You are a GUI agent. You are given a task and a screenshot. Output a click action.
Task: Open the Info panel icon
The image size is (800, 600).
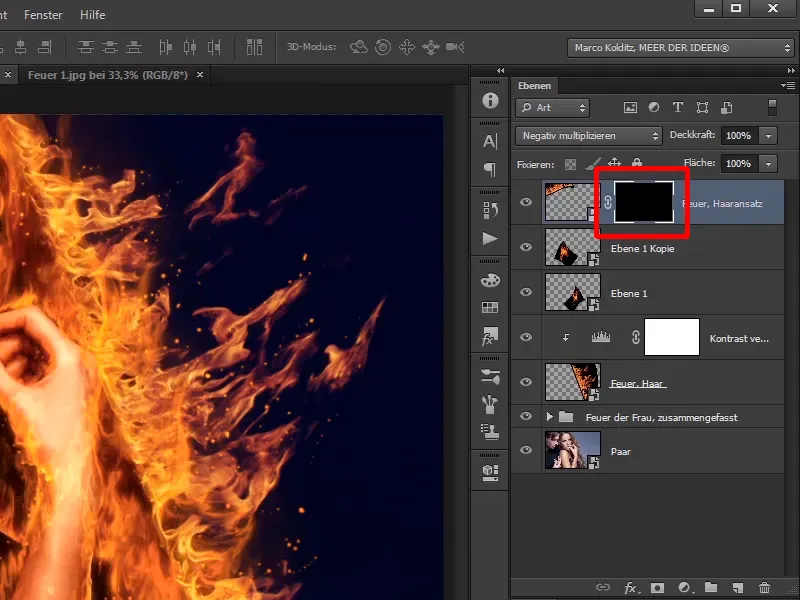[490, 101]
